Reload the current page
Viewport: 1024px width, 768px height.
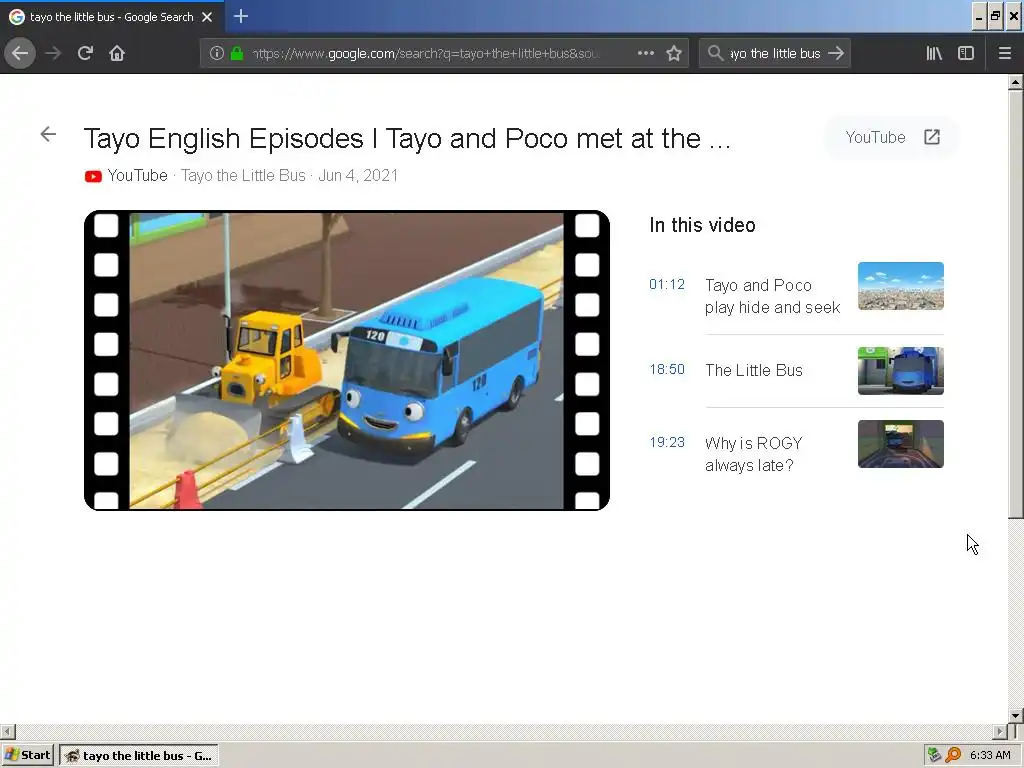[x=85, y=54]
